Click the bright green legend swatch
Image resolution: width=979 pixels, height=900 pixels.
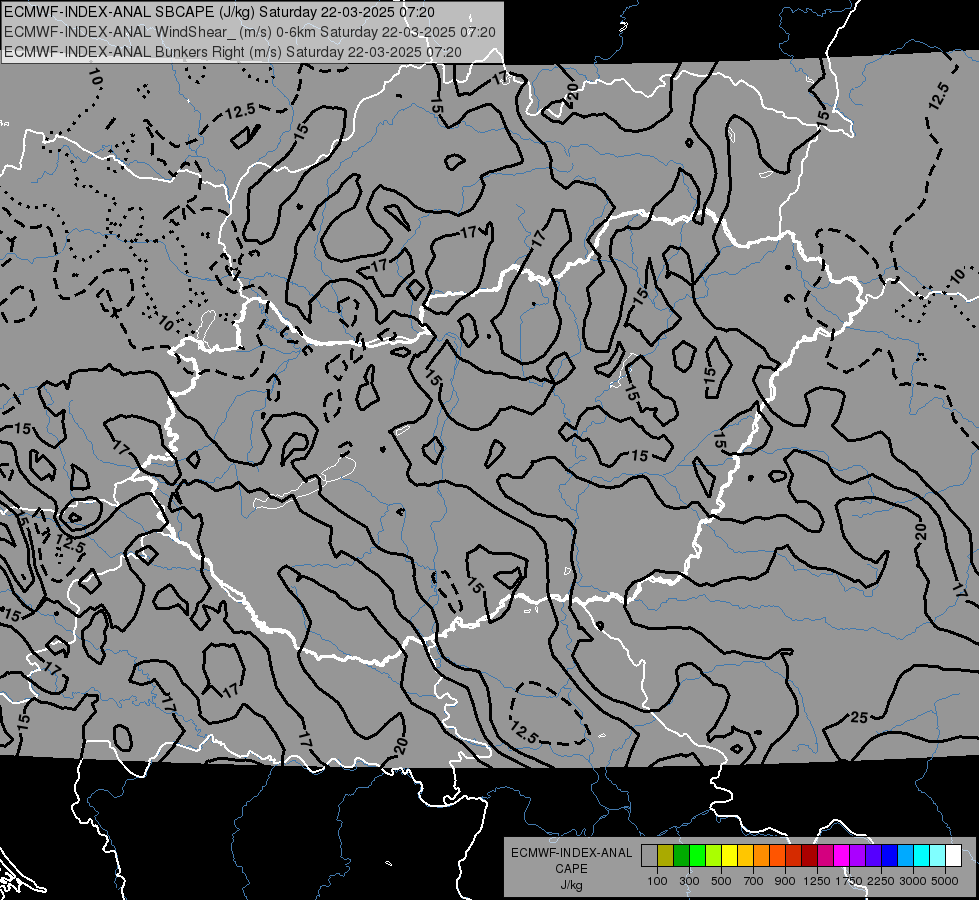click(x=697, y=856)
